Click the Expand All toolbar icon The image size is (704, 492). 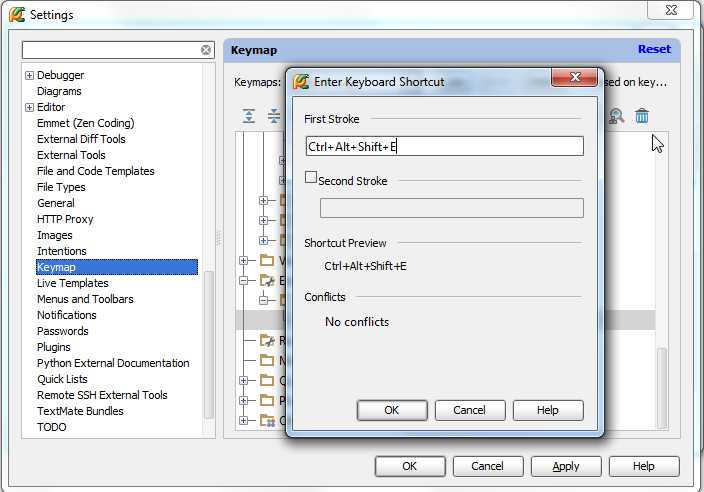coord(249,116)
